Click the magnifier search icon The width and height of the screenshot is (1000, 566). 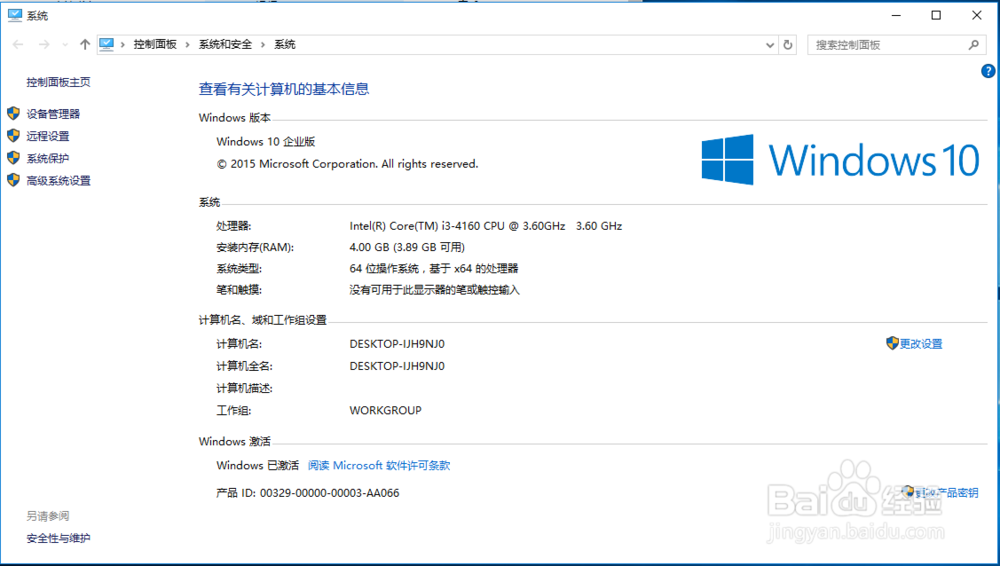pos(973,45)
